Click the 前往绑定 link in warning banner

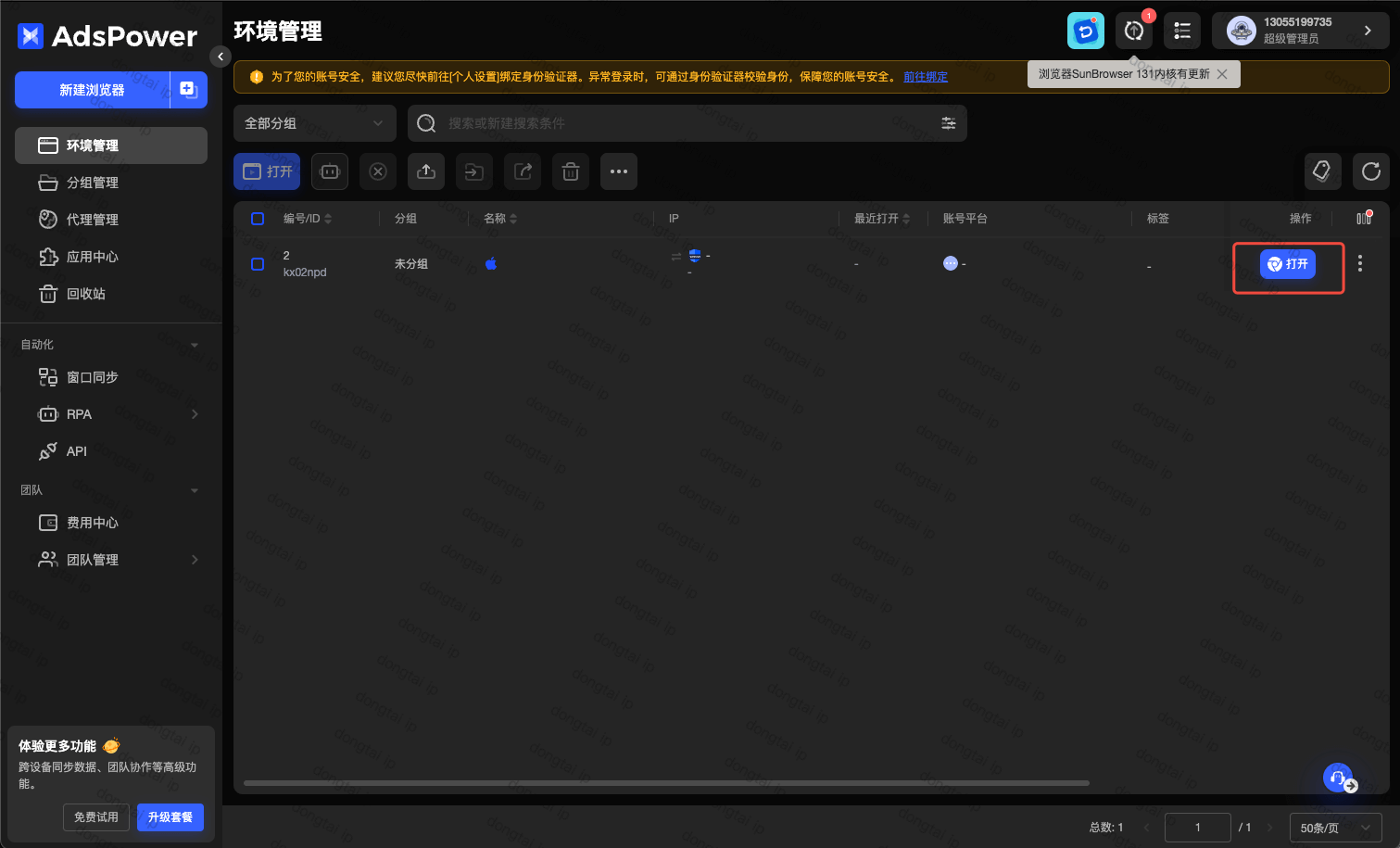point(926,77)
